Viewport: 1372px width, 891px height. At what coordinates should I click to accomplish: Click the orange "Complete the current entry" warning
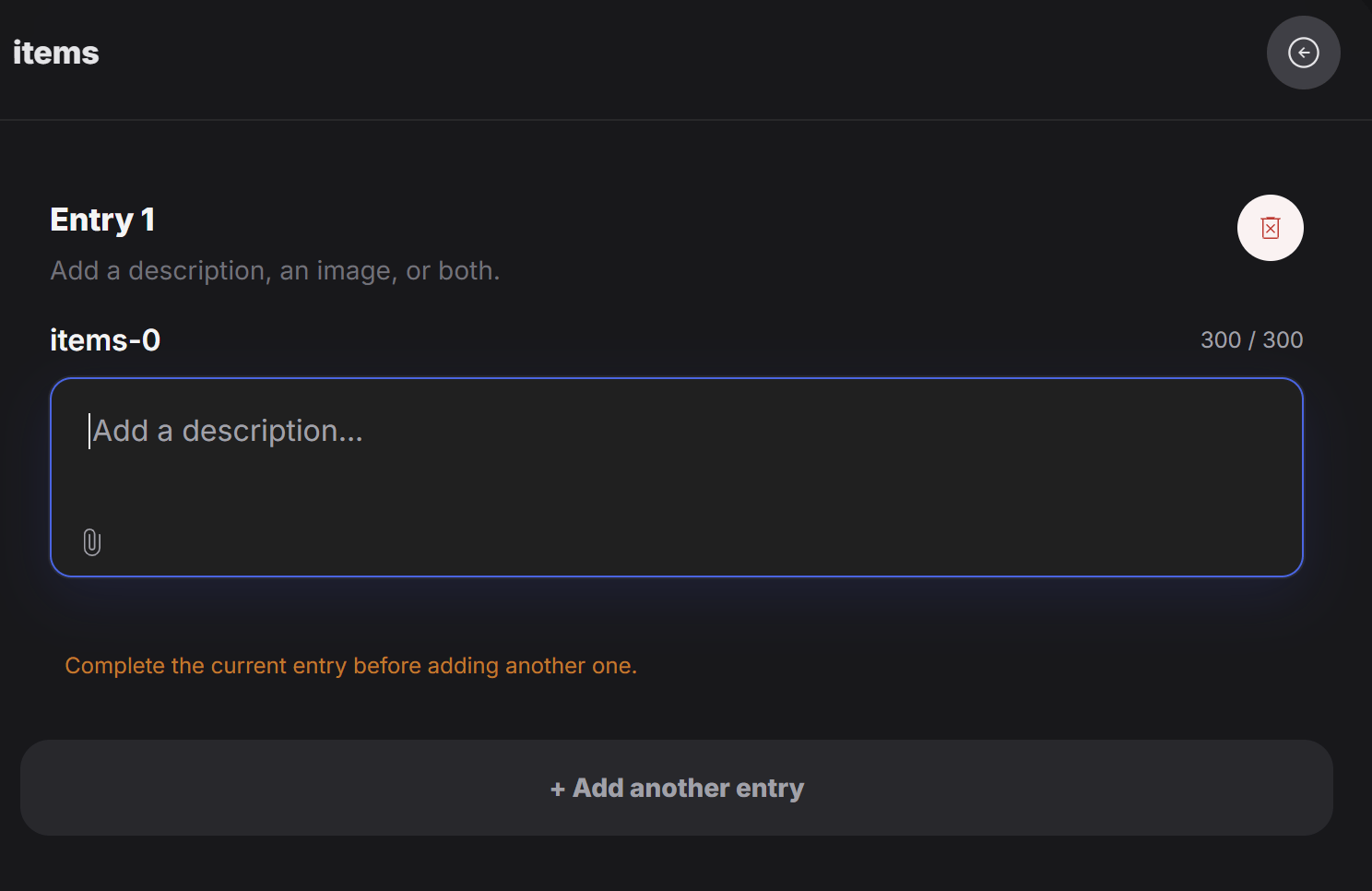tap(350, 666)
